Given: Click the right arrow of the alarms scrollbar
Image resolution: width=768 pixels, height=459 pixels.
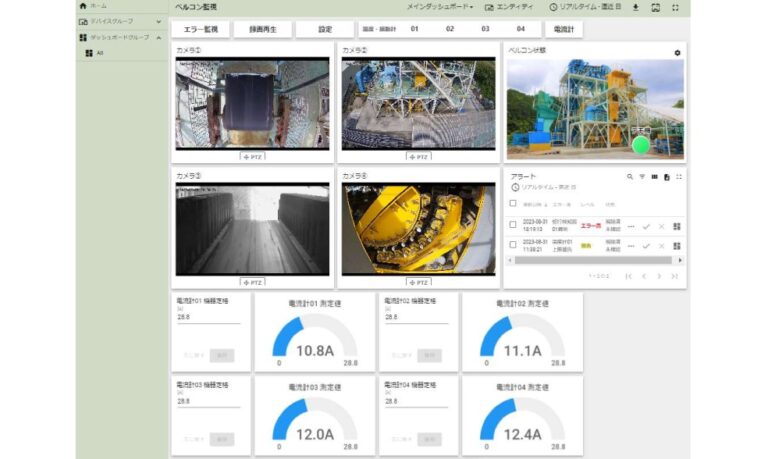Looking at the screenshot, I should 679,261.
